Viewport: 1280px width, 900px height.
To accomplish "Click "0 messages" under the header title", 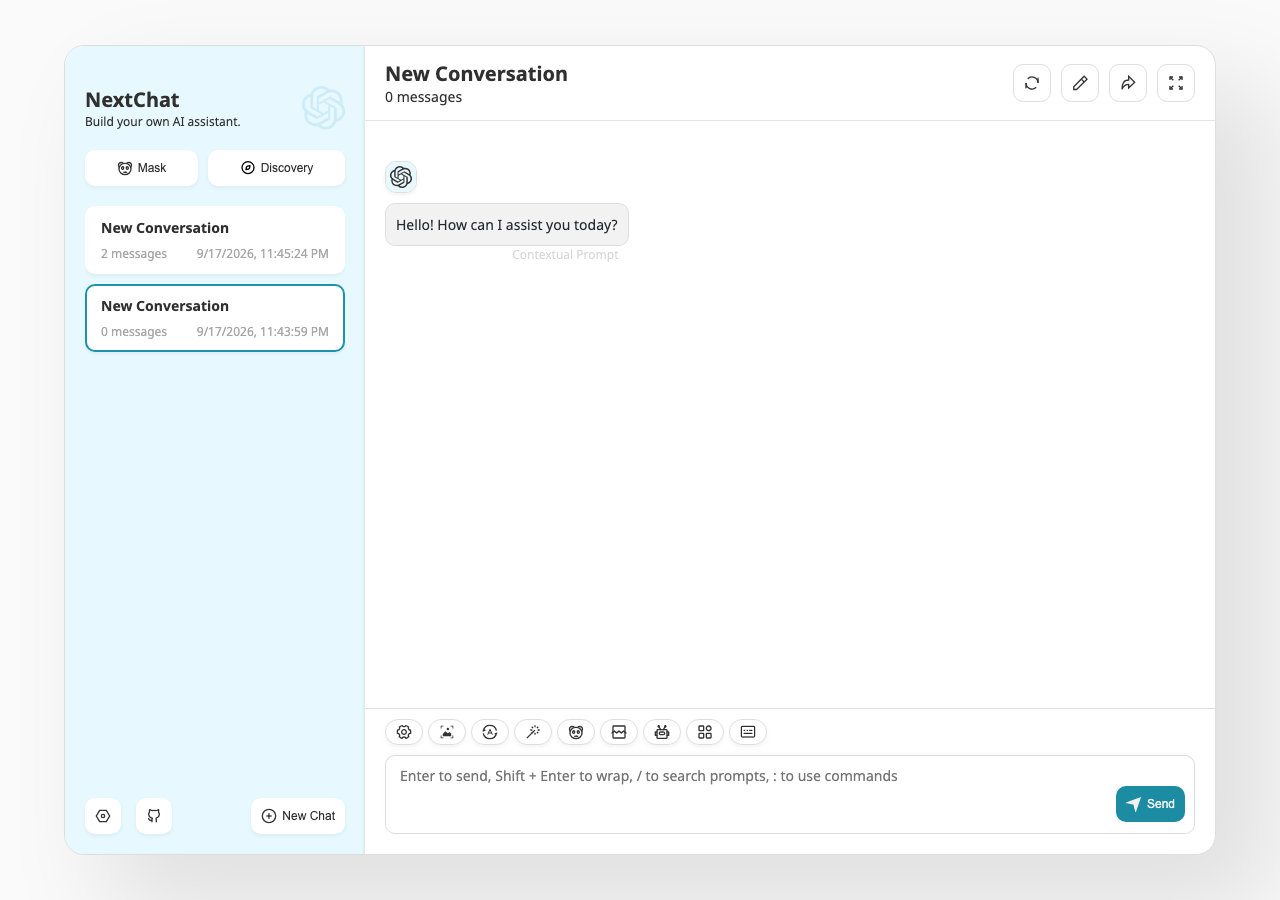I will [x=423, y=98].
